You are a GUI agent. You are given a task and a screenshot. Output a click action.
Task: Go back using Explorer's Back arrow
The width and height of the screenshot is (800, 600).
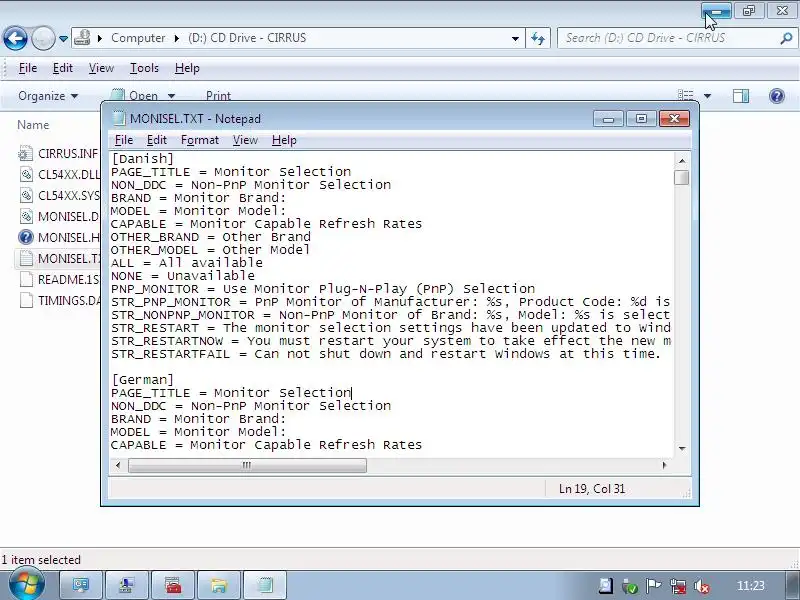[15, 38]
